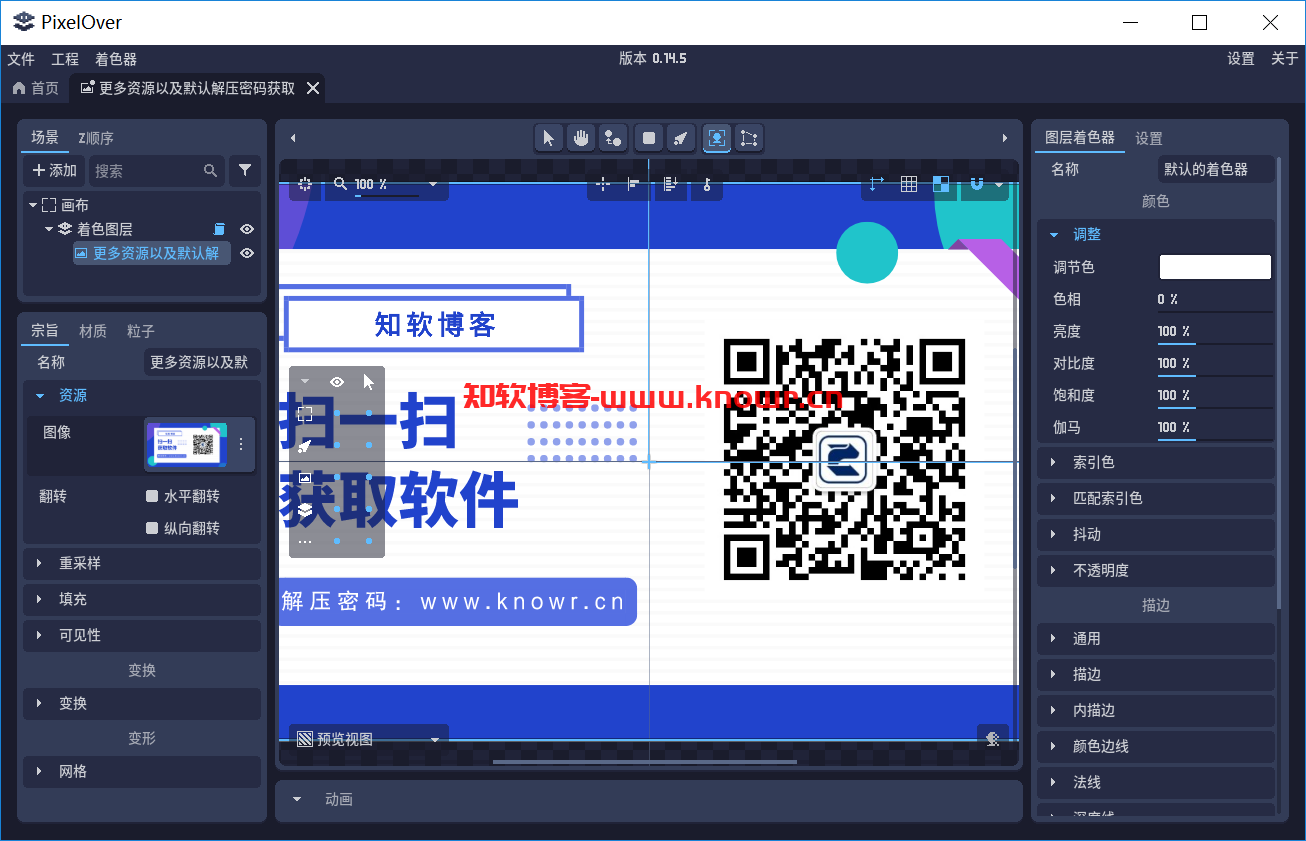The image size is (1306, 841).
Task: Select the rocket particle tool in the top toolbar
Action: [681, 139]
